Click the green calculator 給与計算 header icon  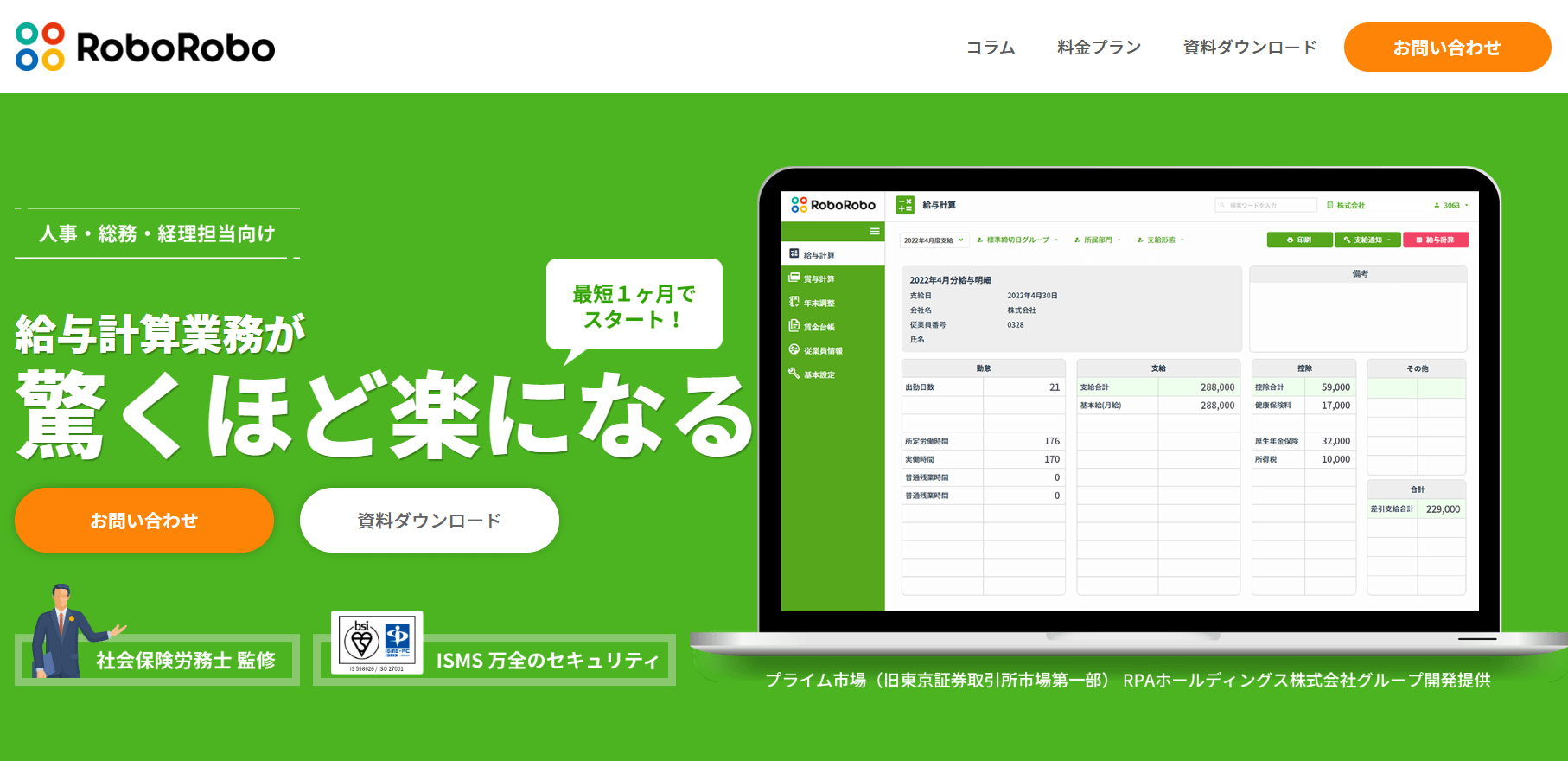pos(905,205)
